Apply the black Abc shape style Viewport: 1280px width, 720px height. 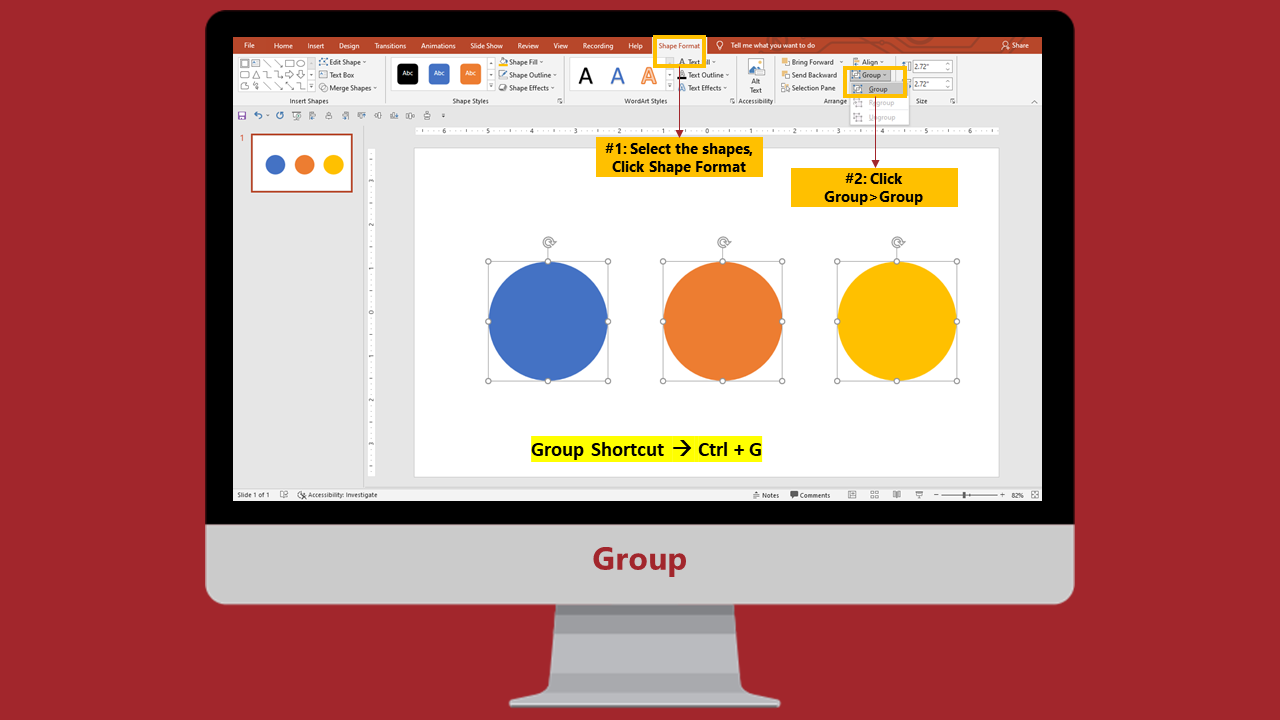tap(407, 74)
